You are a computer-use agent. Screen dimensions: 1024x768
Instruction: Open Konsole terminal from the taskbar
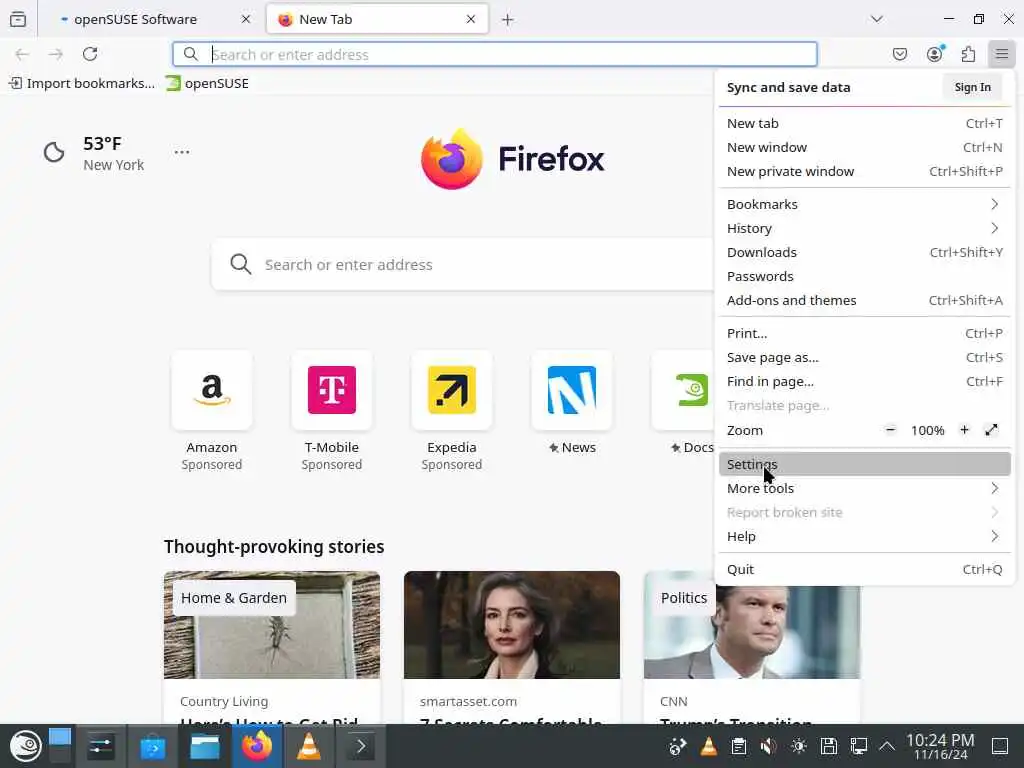point(360,746)
